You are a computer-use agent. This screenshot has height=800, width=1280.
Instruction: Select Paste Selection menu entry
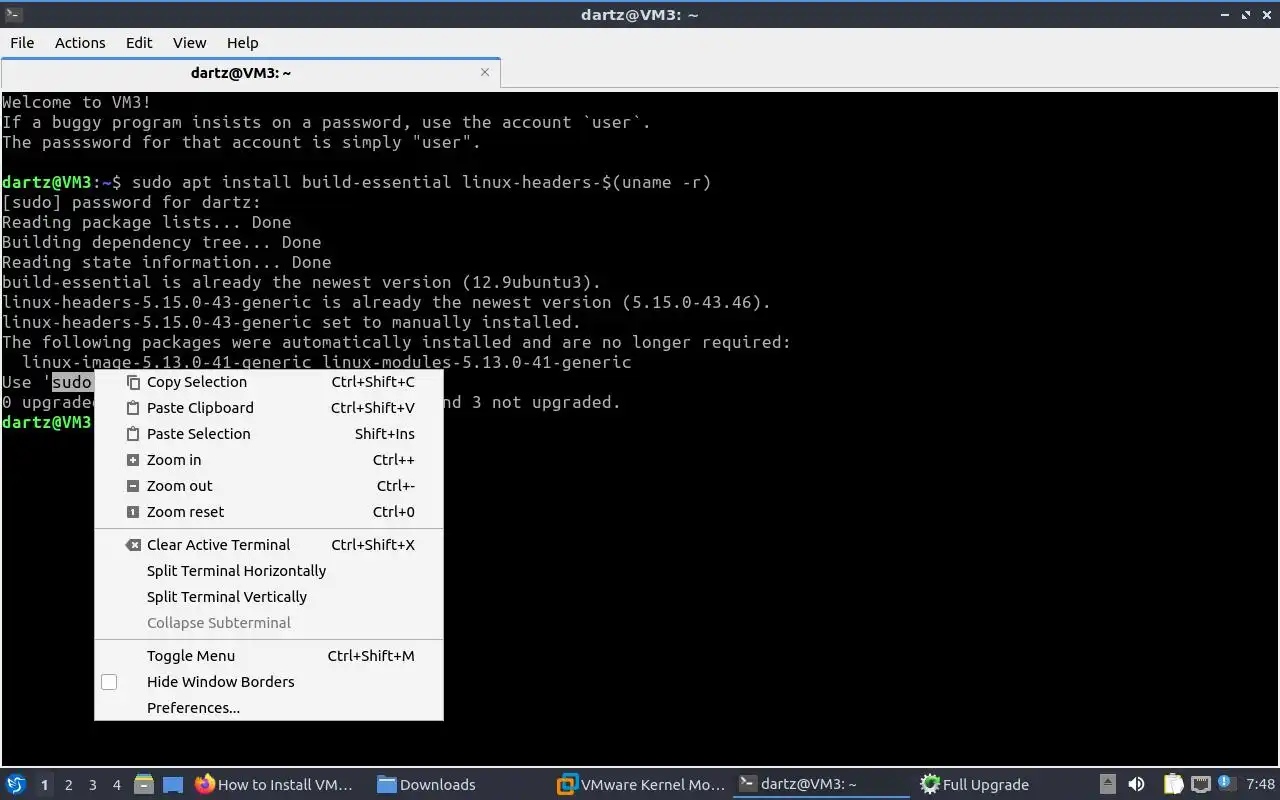[268, 434]
